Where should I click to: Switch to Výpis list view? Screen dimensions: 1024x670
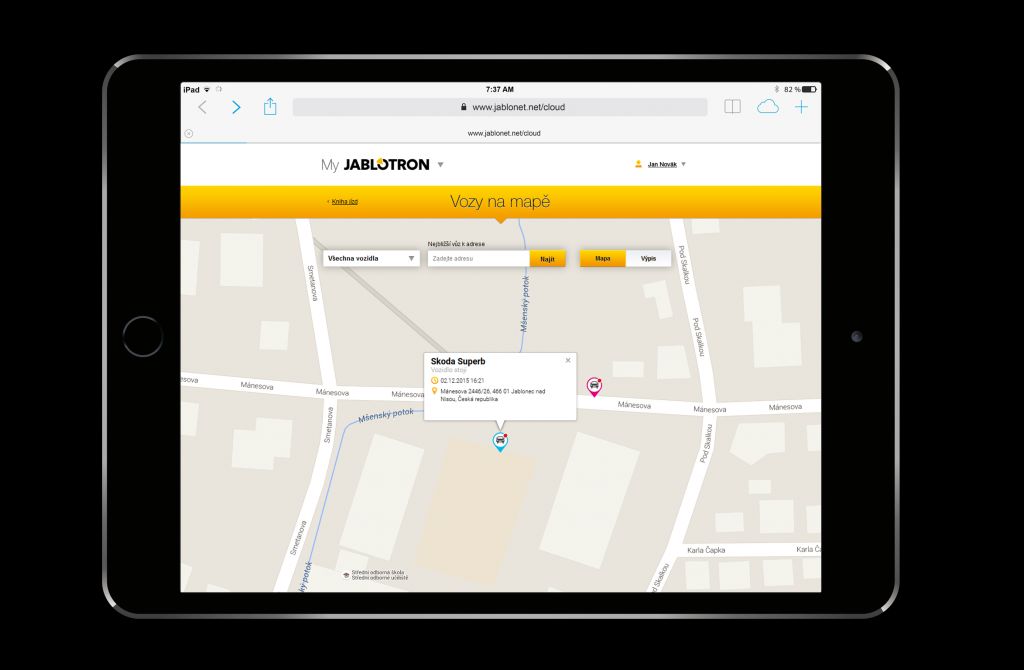coord(648,258)
